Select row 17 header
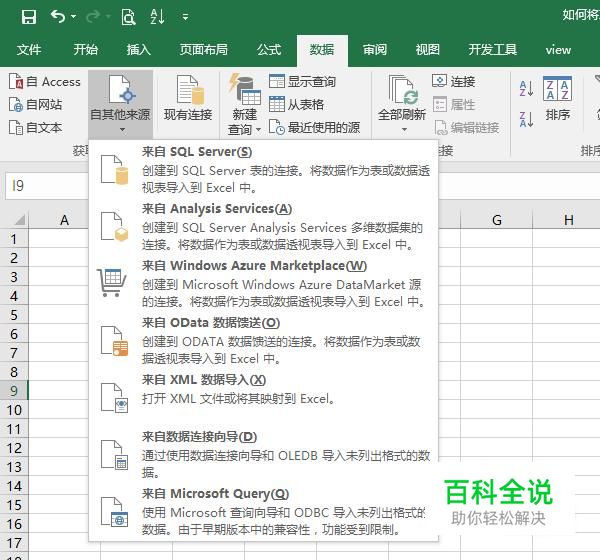 click(14, 543)
